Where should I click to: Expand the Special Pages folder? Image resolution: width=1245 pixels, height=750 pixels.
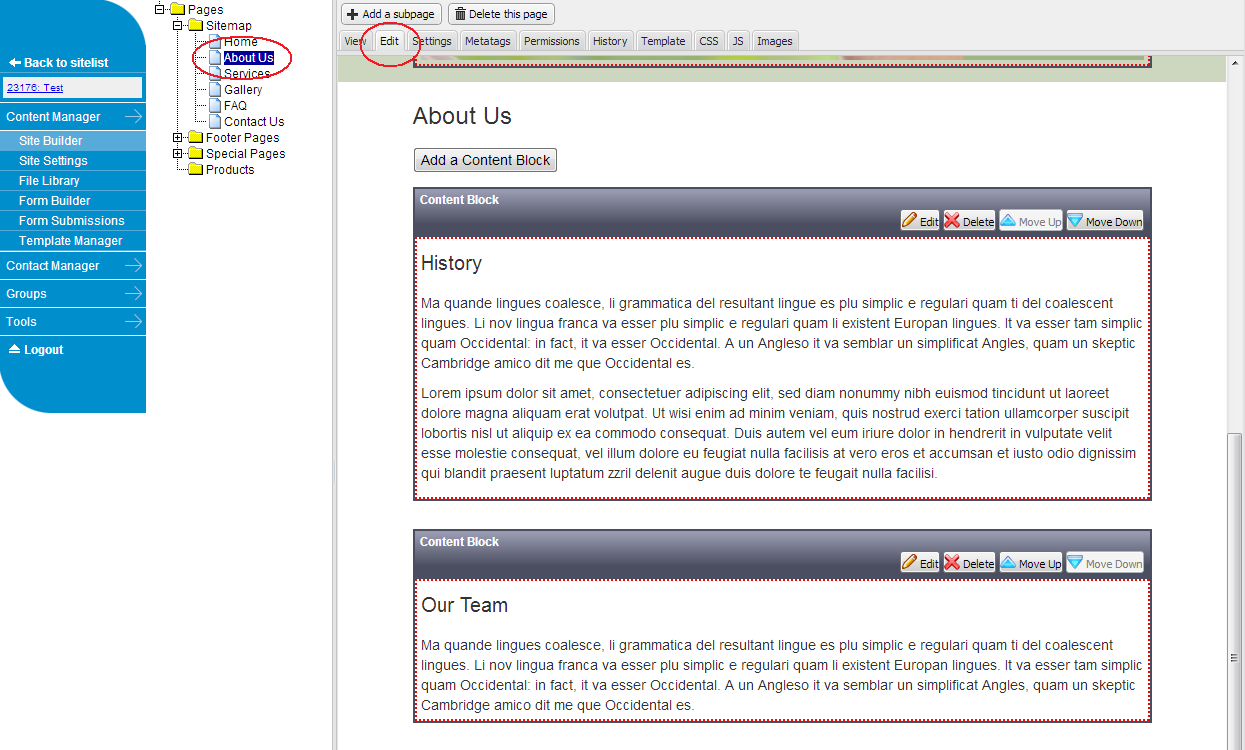point(178,154)
